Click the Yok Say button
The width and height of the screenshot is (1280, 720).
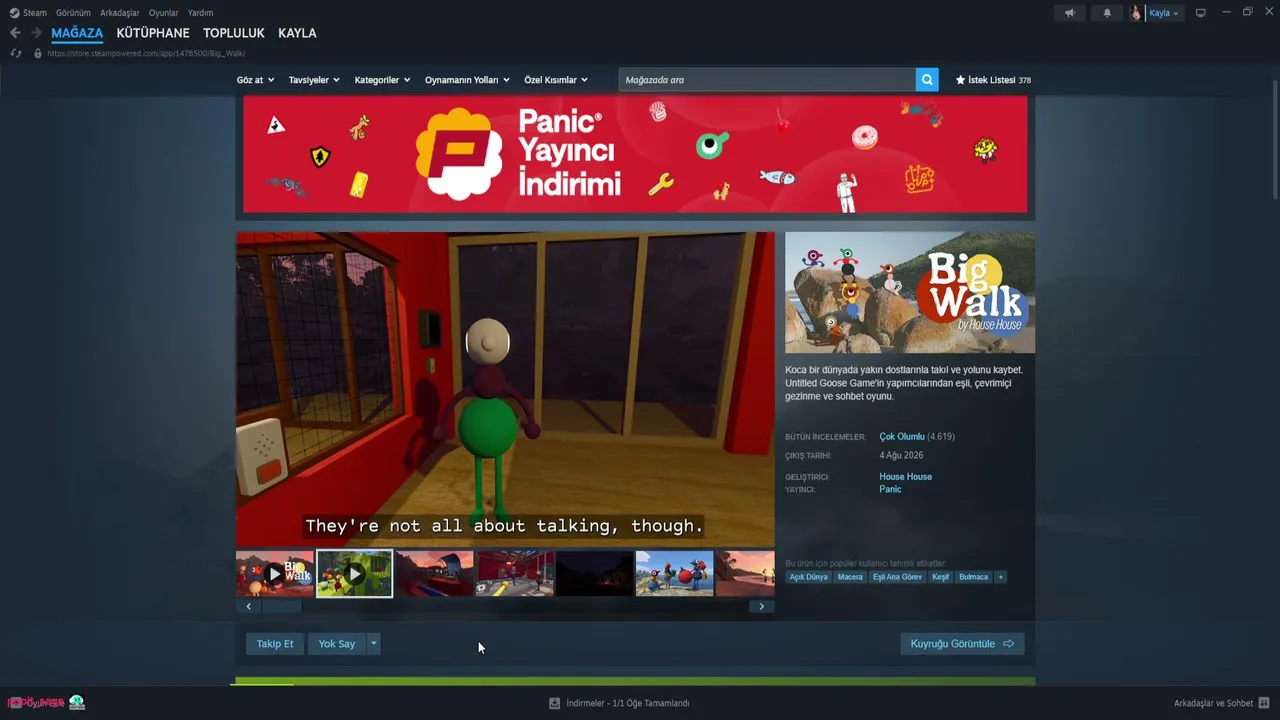337,644
